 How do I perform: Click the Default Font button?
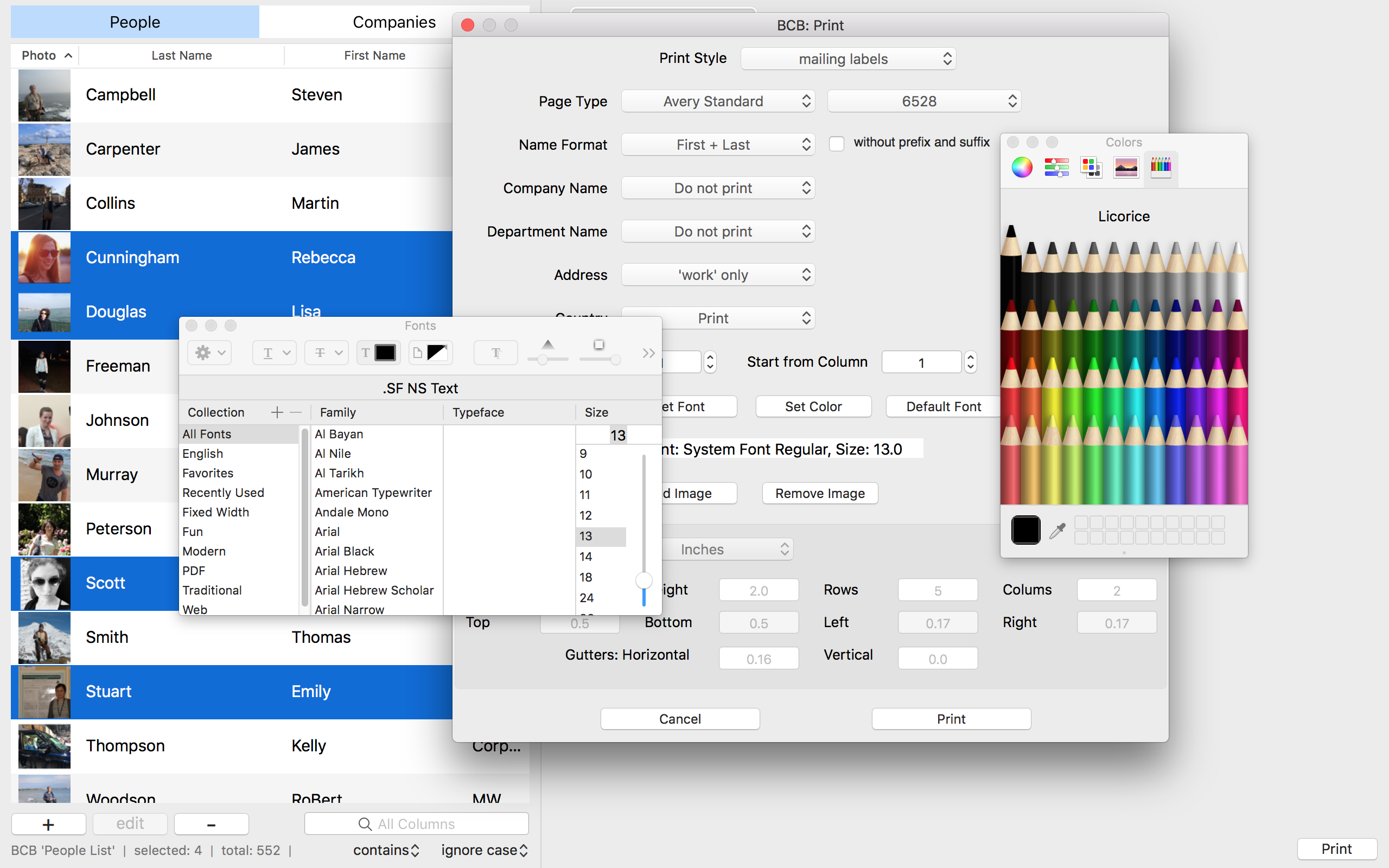point(942,406)
